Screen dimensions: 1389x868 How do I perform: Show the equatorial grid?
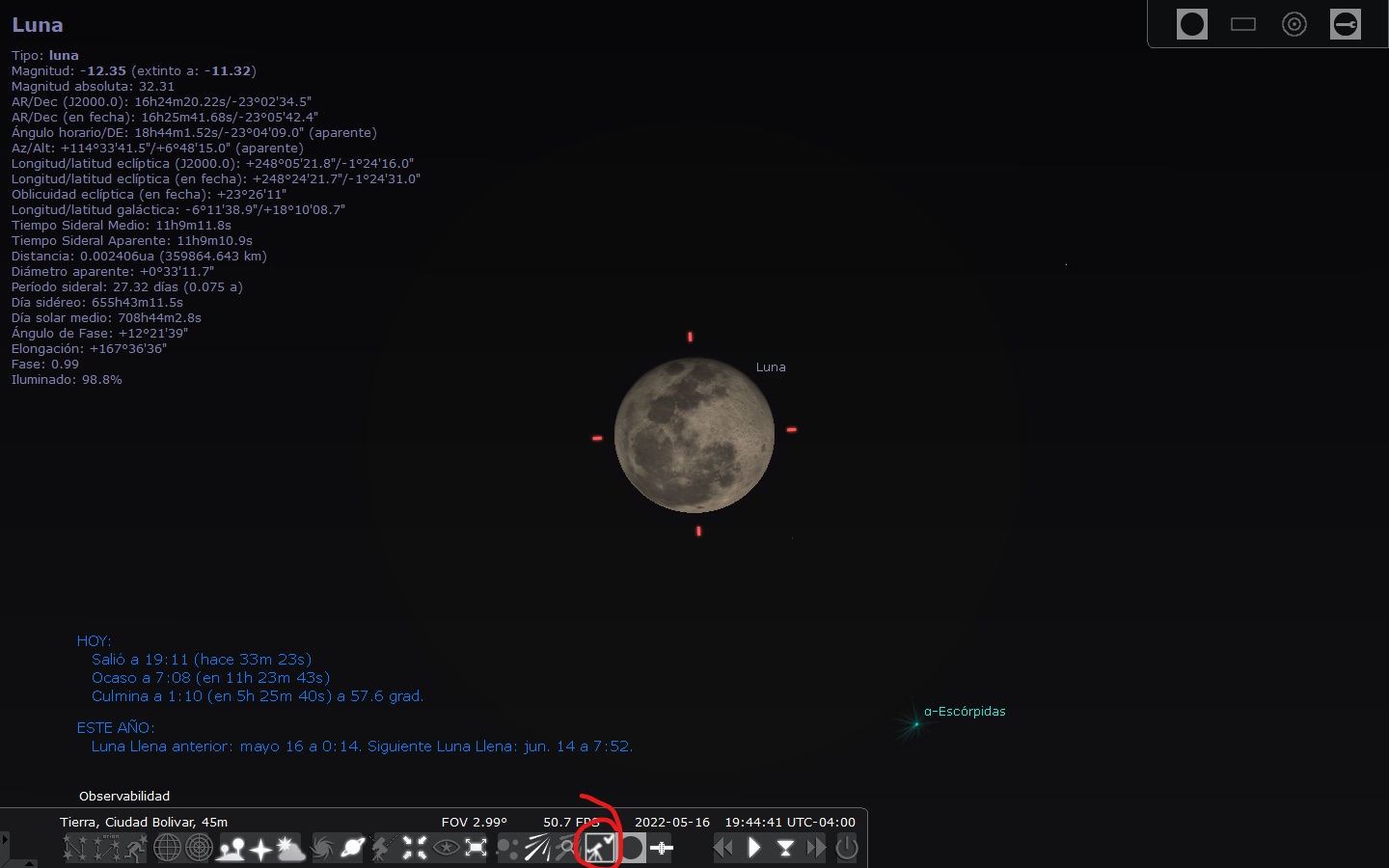click(168, 848)
